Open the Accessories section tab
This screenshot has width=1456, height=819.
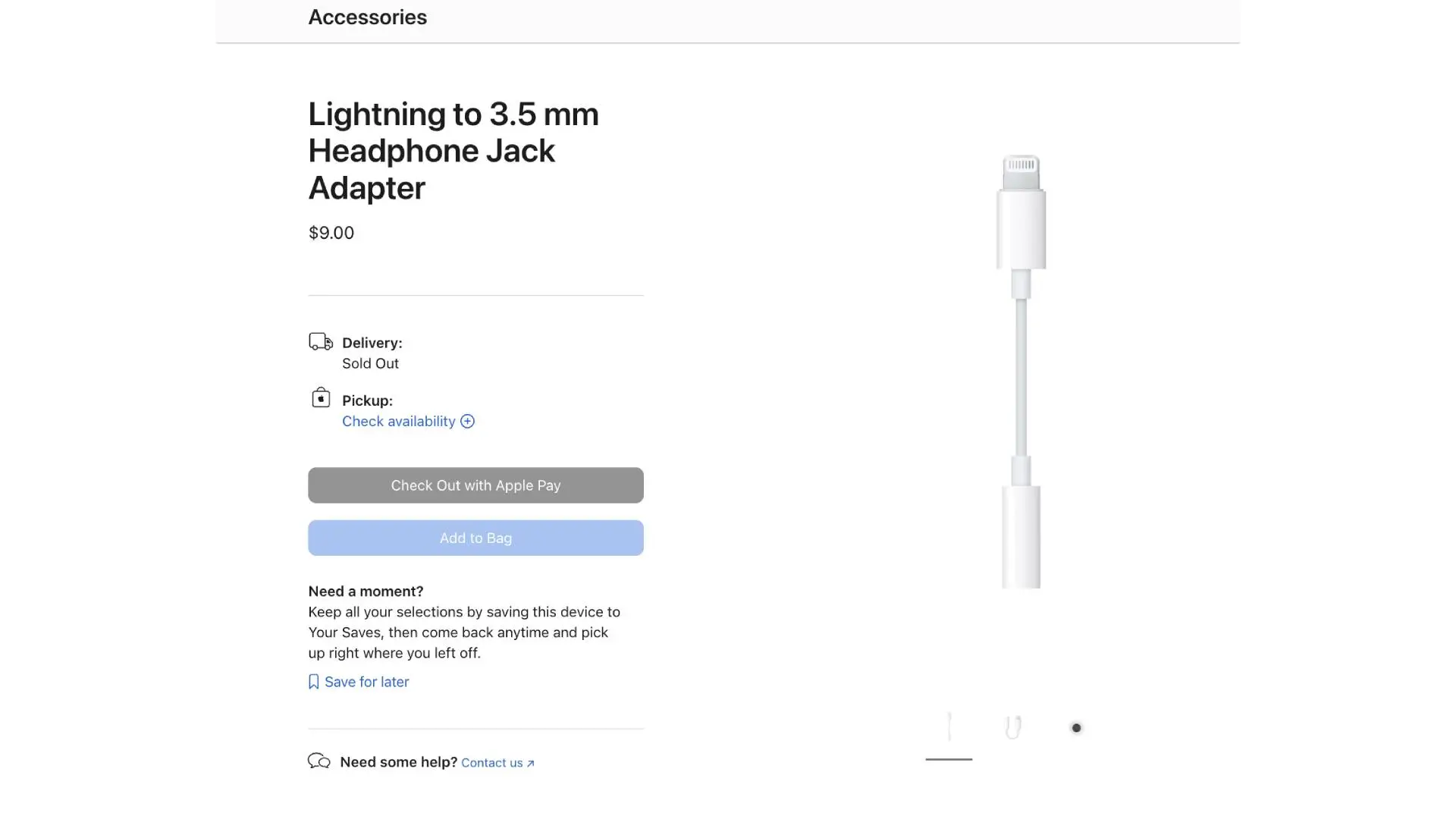[367, 17]
